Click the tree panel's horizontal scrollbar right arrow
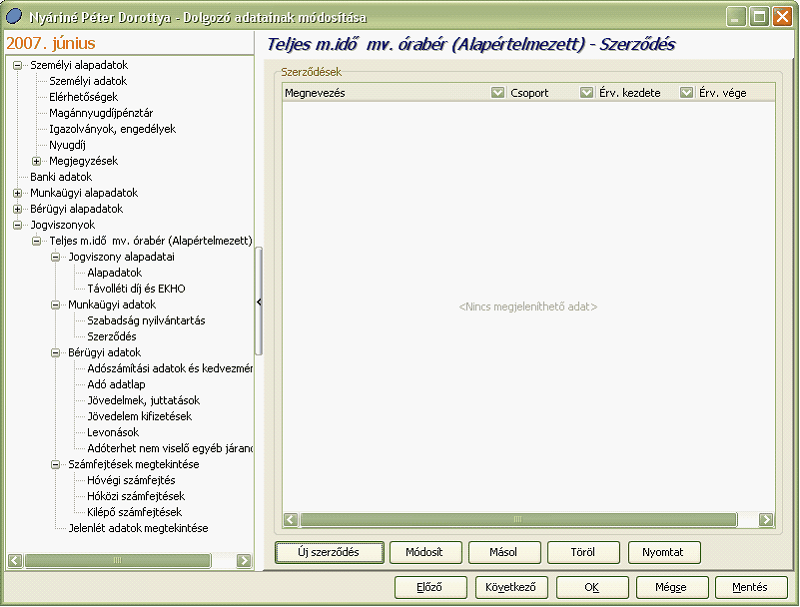Image resolution: width=800 pixels, height=607 pixels. [x=244, y=561]
